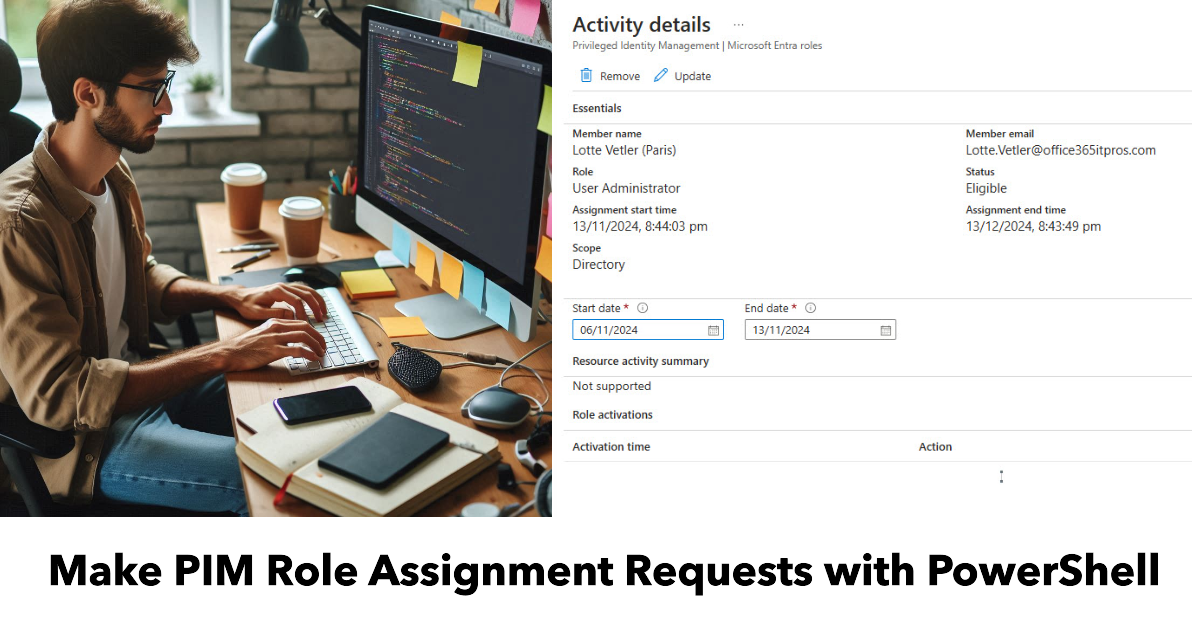This screenshot has width=1200, height=628.
Task: Click the User Administrator role value
Action: click(x=626, y=188)
